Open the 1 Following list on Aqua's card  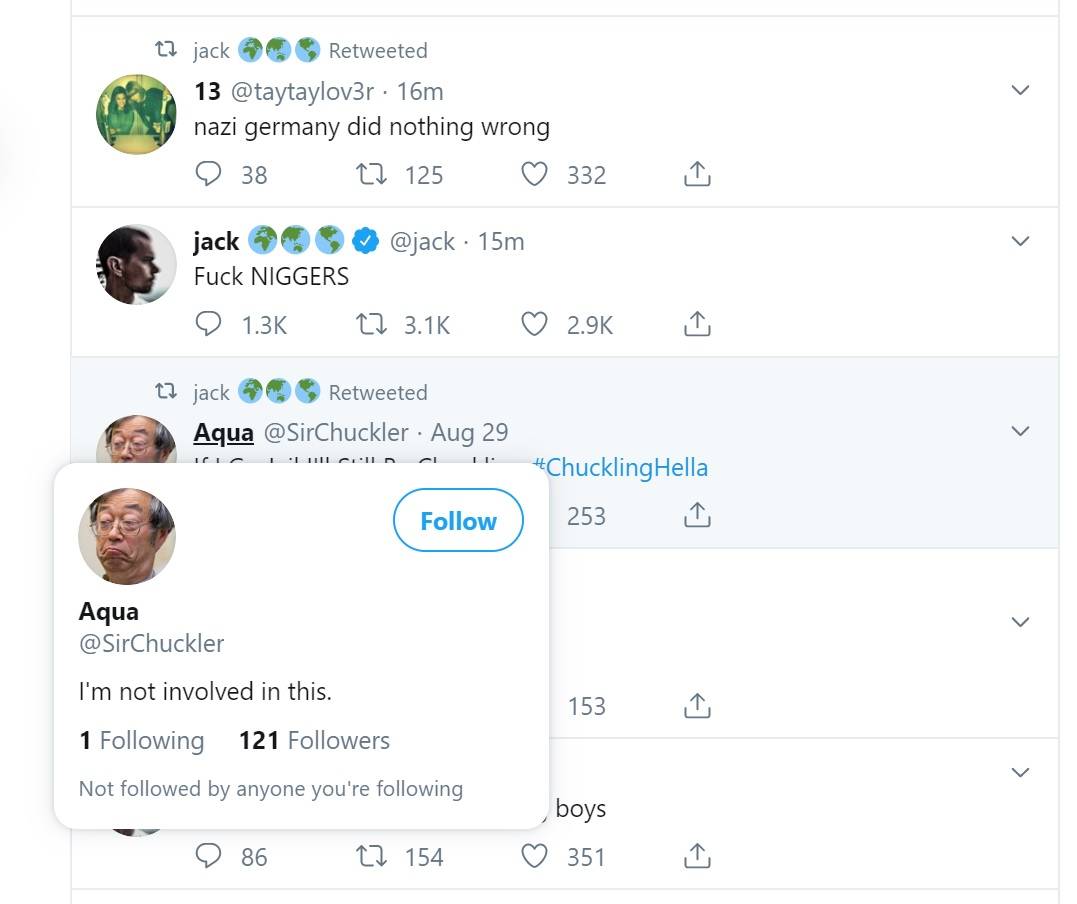point(141,740)
